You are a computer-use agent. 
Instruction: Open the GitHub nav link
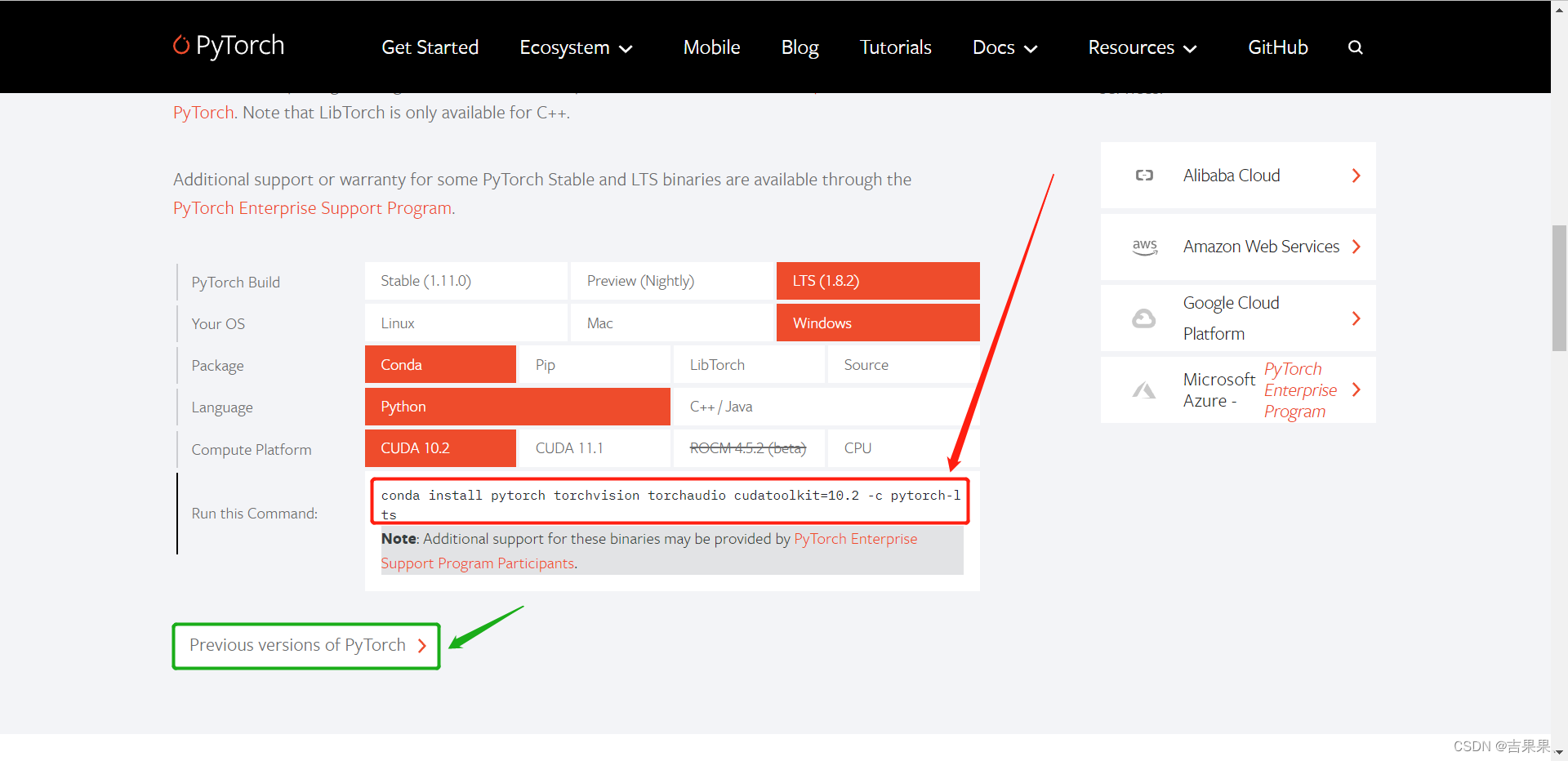point(1278,47)
